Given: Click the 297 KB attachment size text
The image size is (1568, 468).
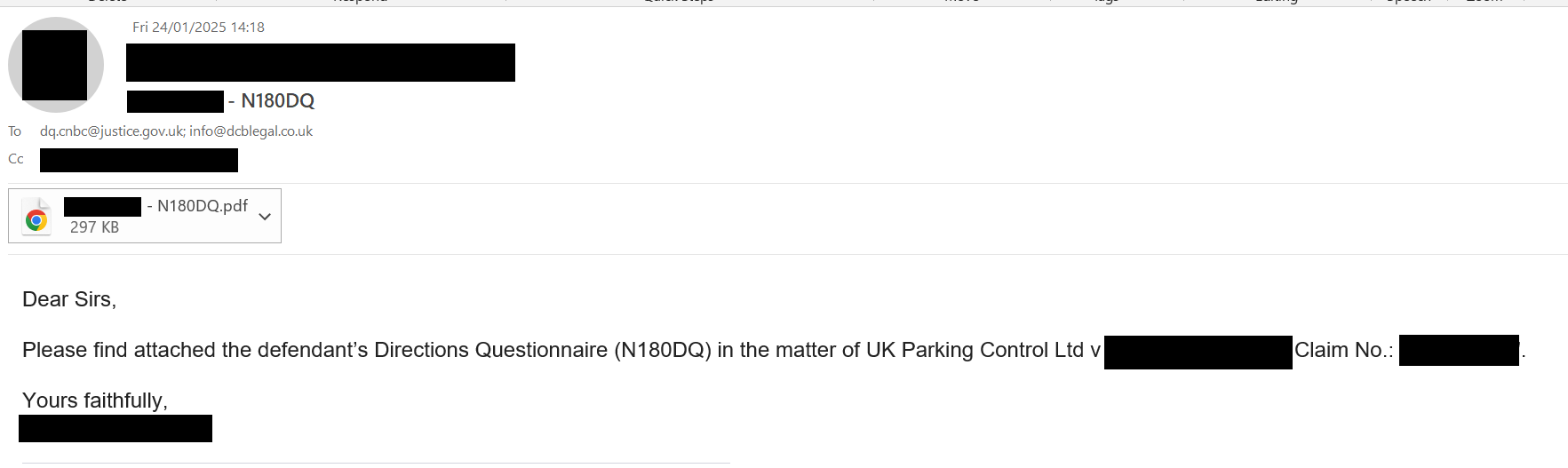Looking at the screenshot, I should click(94, 227).
